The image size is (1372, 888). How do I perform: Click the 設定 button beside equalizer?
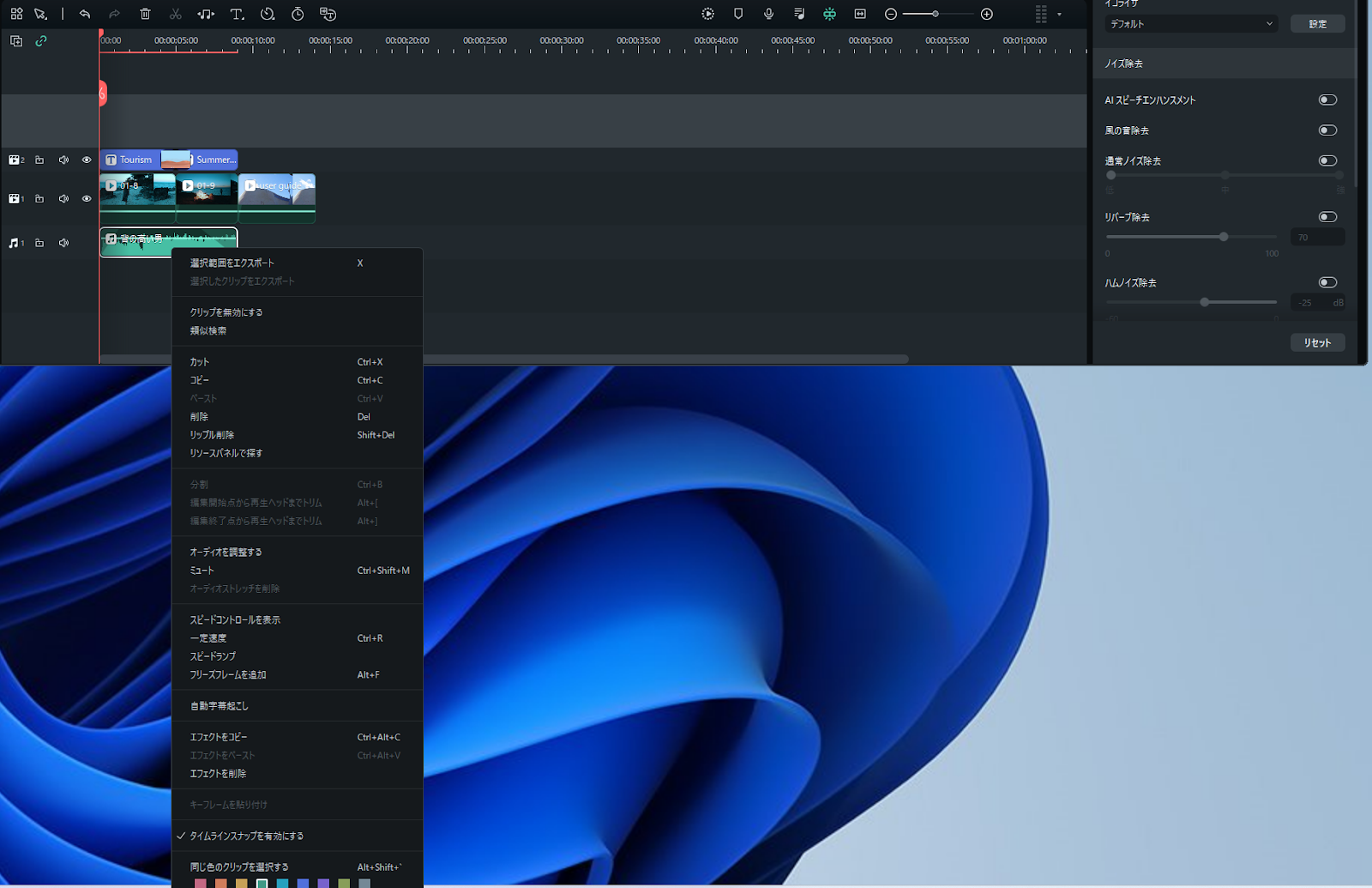[1318, 24]
